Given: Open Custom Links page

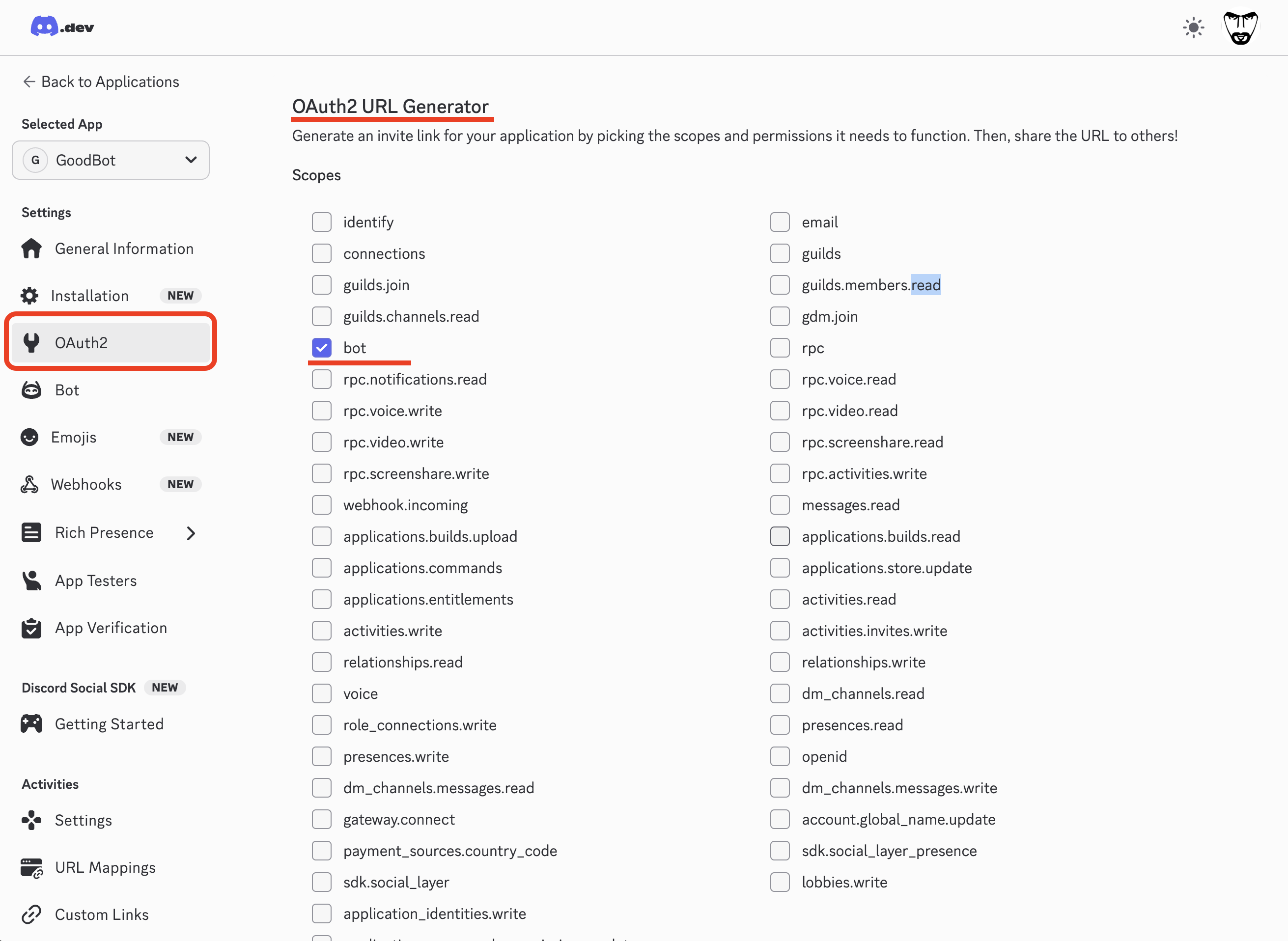Looking at the screenshot, I should coord(101,914).
